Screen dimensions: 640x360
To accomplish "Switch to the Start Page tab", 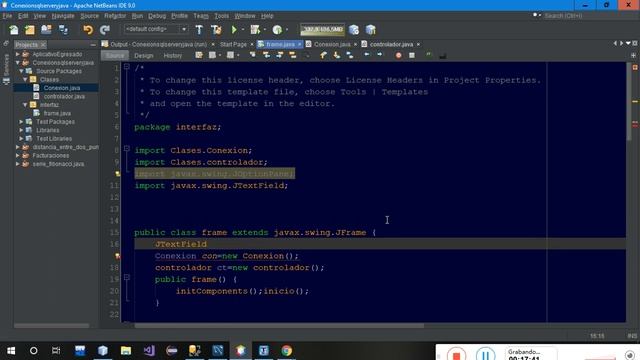I will coord(233,44).
